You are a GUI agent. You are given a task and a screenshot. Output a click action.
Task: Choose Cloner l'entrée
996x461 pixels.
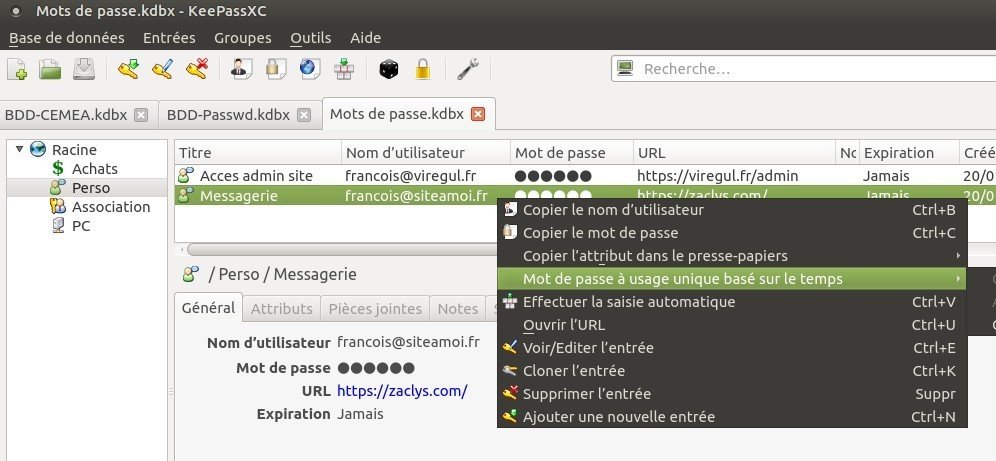(x=732, y=371)
